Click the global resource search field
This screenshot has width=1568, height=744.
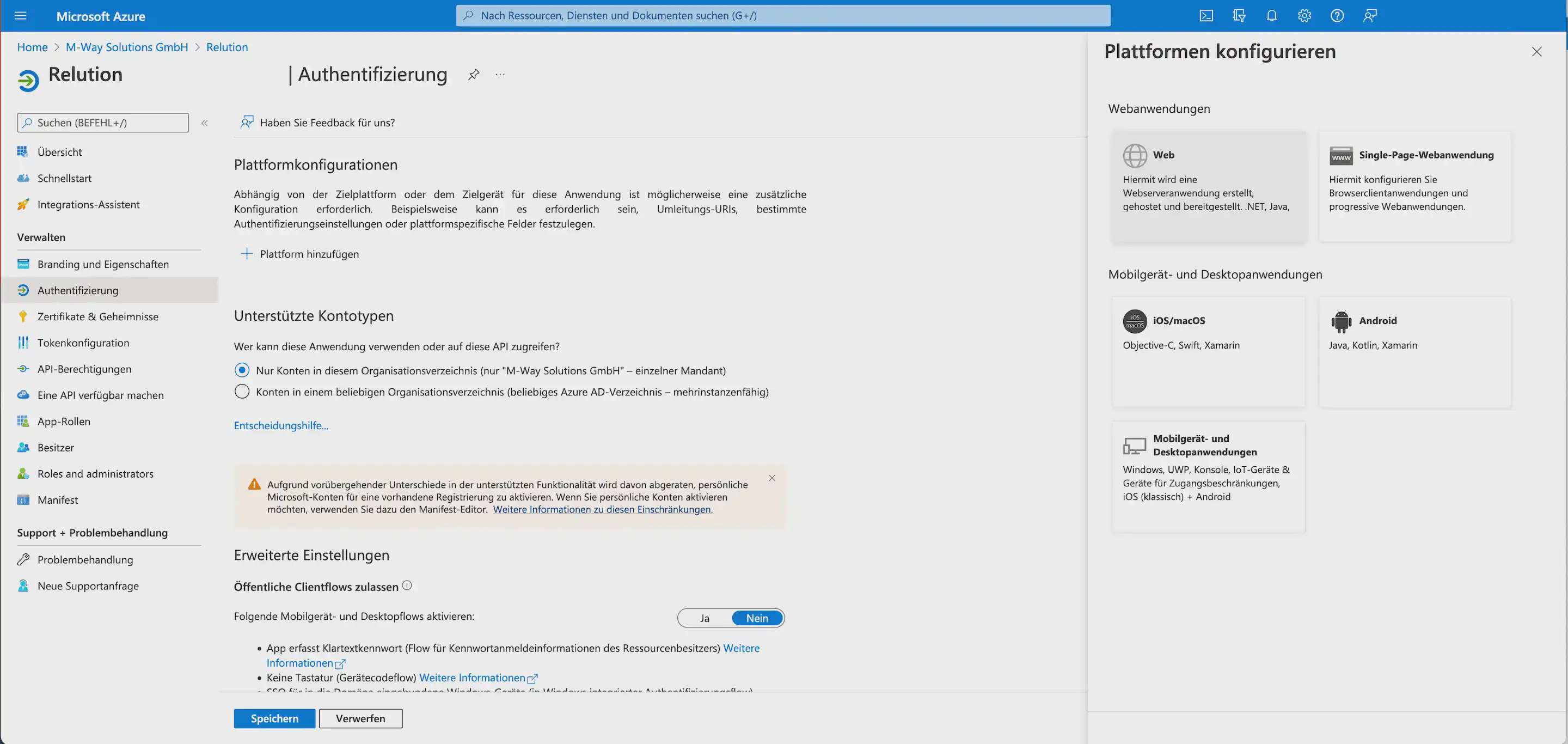(783, 16)
